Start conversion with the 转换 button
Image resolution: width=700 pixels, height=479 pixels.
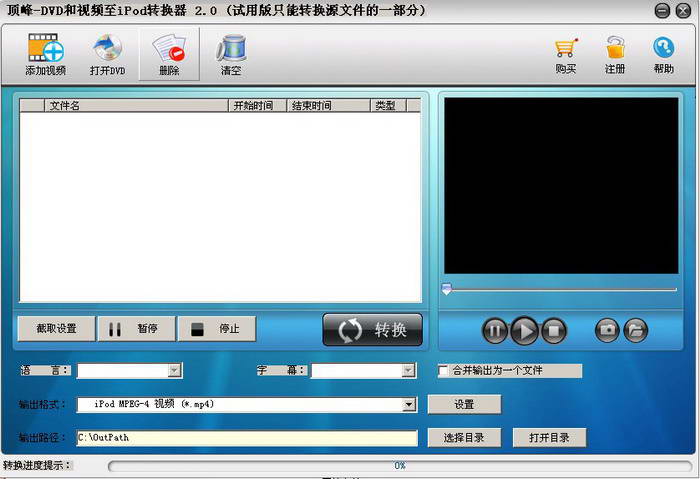[x=373, y=330]
